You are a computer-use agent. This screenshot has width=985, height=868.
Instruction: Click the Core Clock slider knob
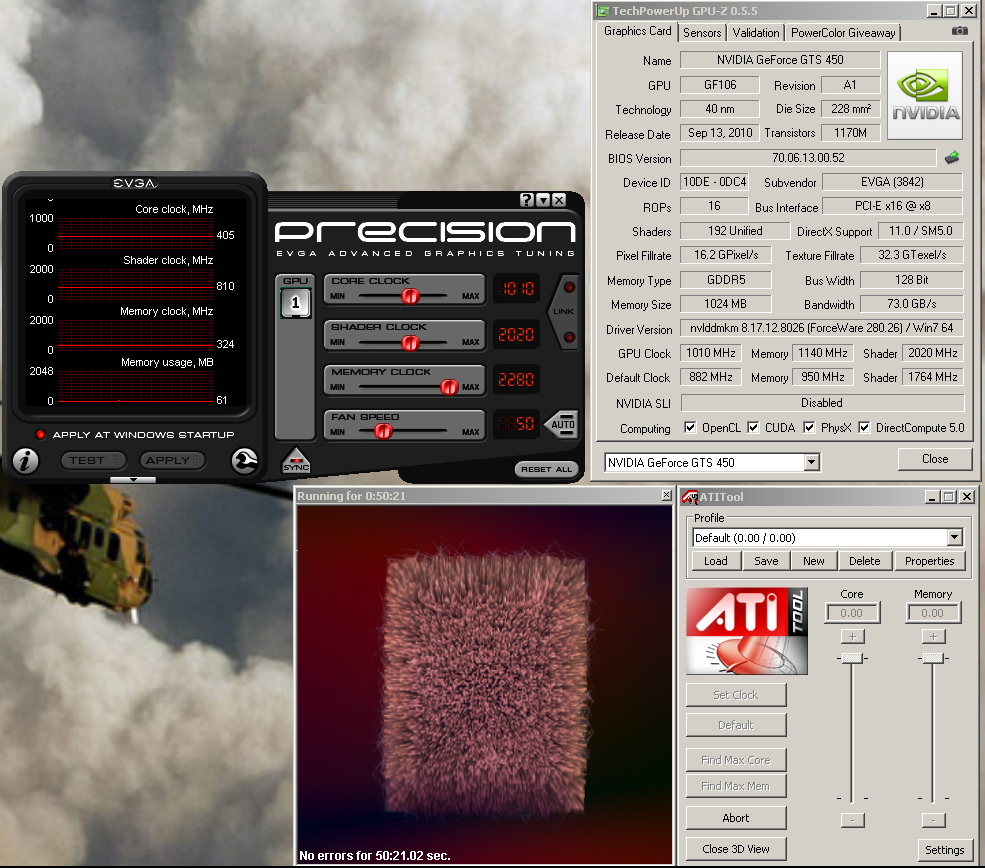point(410,296)
